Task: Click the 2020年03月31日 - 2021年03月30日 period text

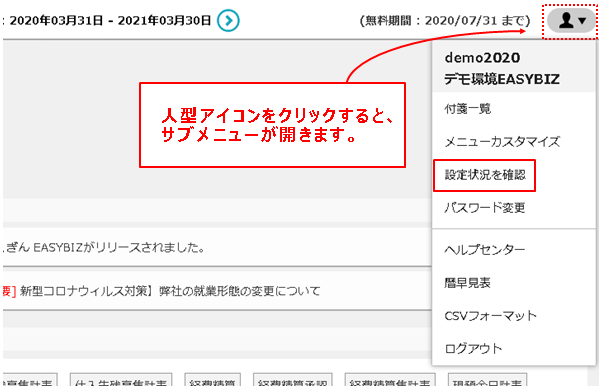Action: 110,20
